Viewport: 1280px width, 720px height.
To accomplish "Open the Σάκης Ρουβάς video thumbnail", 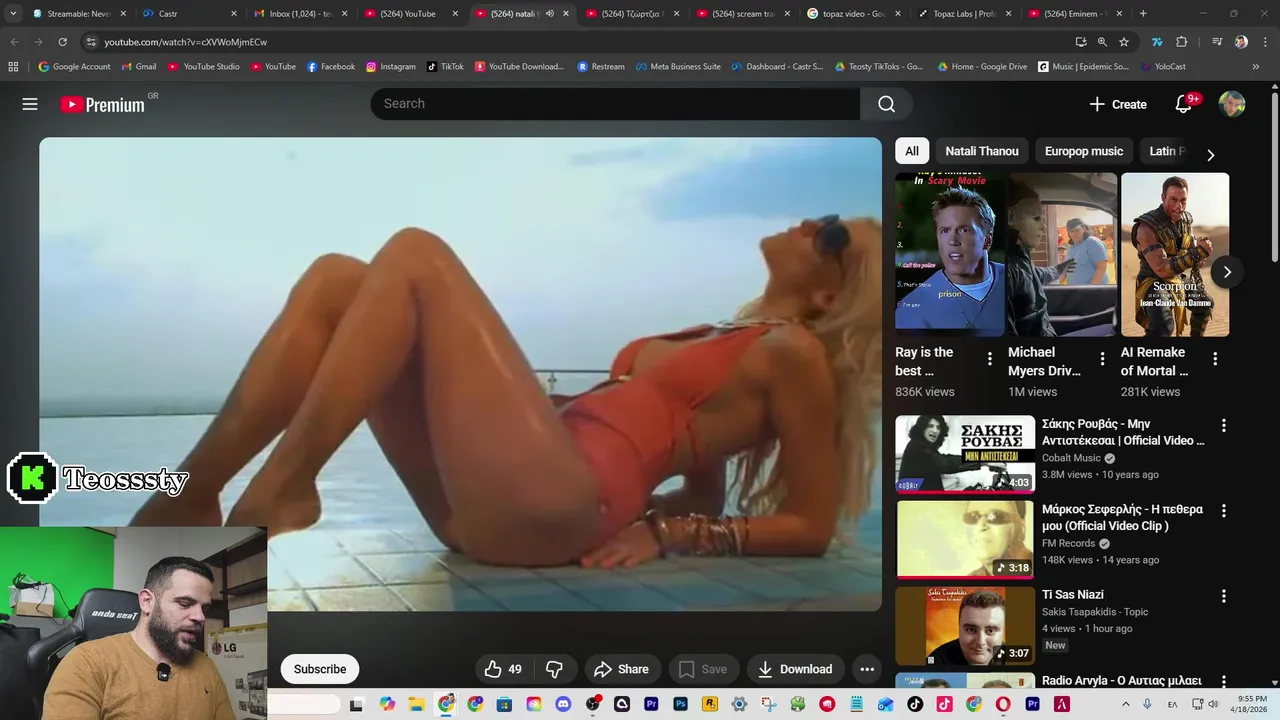I will (x=965, y=454).
